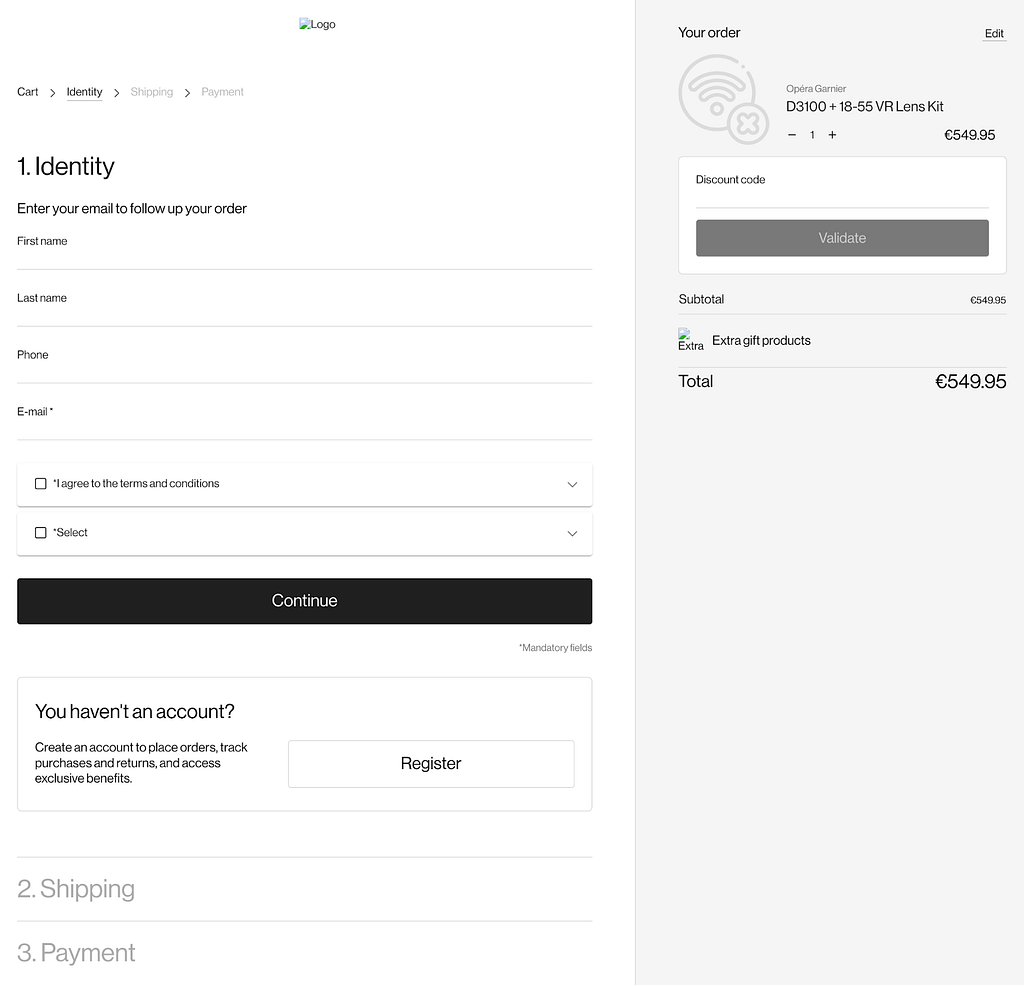This screenshot has height=986, width=1024.
Task: Select the Shipping breadcrumb step
Action: coord(152,92)
